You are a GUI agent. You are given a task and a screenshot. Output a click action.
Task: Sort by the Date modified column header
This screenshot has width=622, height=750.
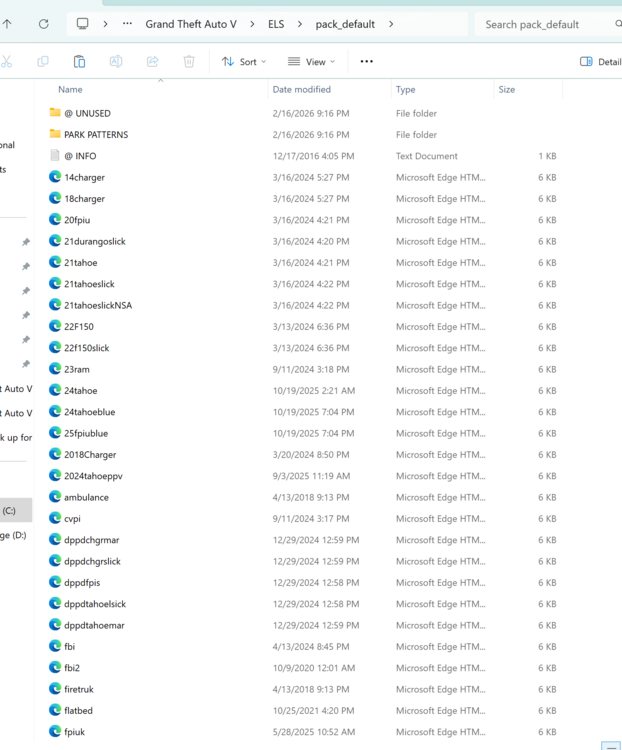[301, 89]
